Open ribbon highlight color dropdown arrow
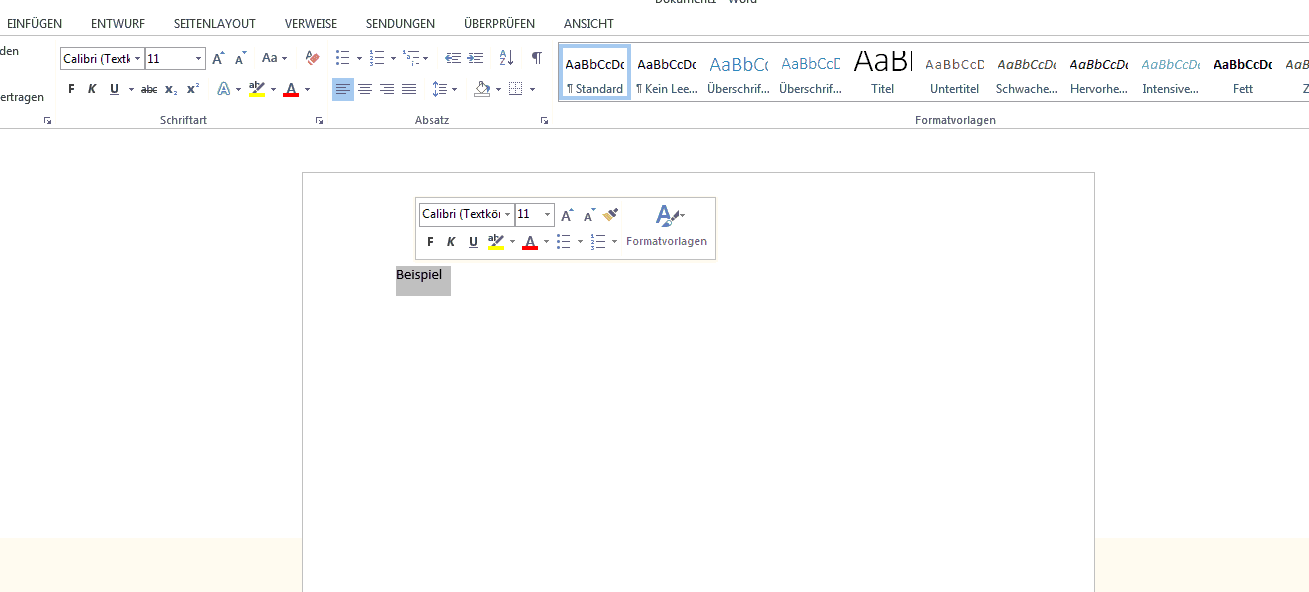This screenshot has width=1309, height=592. (x=274, y=89)
